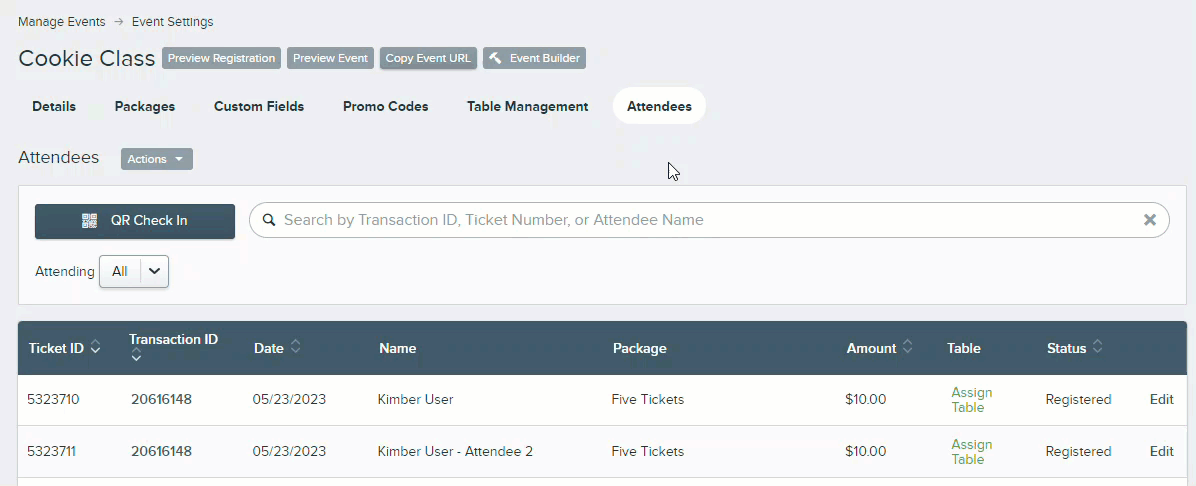Click the QR code icon in QR Check In
The image size is (1196, 486).
(x=90, y=221)
